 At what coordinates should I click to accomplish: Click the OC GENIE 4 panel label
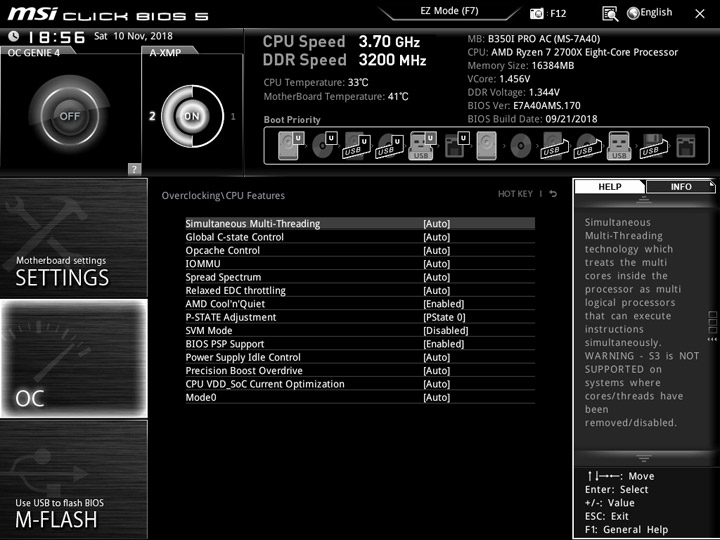click(x=34, y=53)
